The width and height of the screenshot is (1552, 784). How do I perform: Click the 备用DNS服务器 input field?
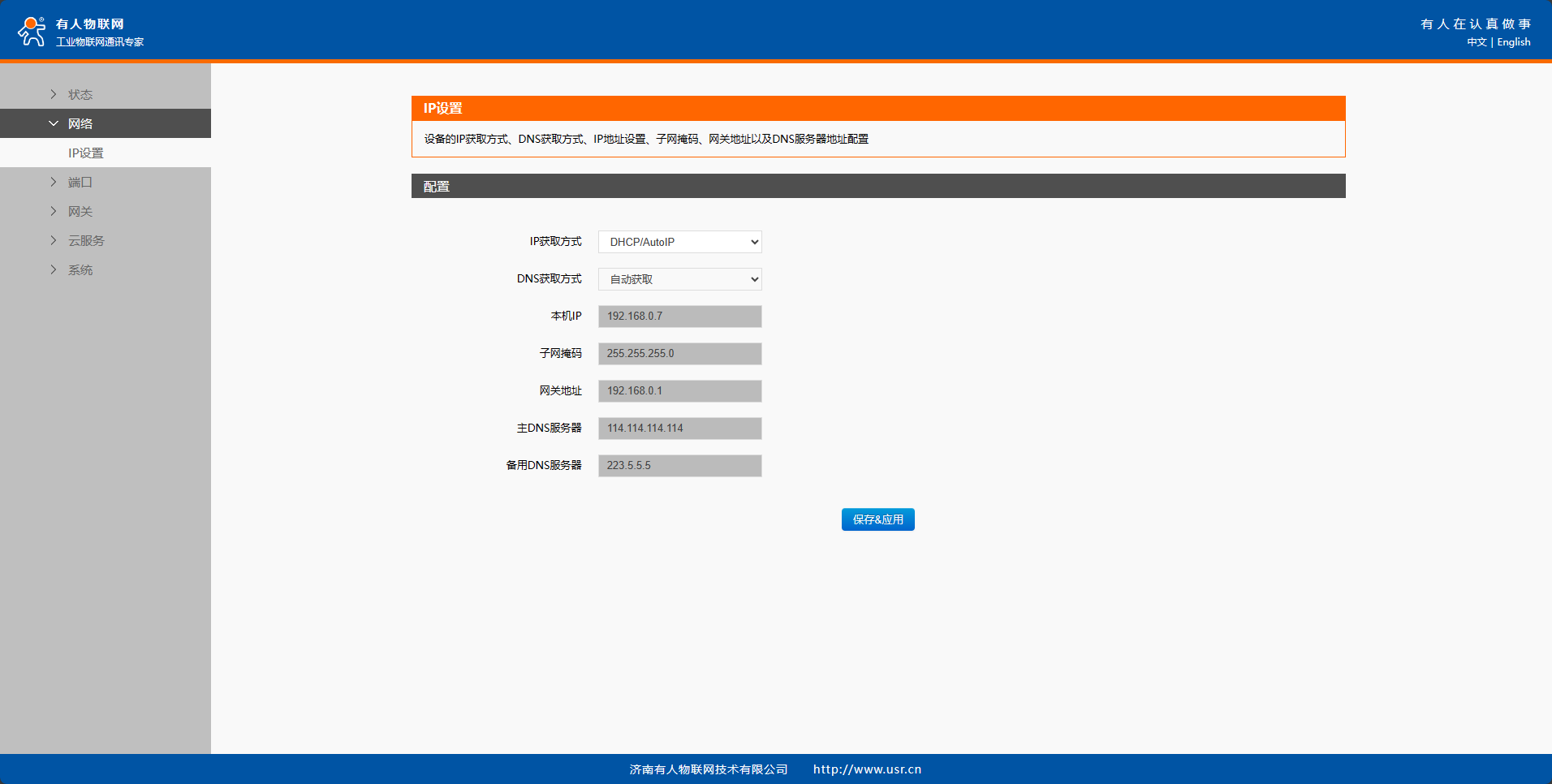tap(679, 466)
